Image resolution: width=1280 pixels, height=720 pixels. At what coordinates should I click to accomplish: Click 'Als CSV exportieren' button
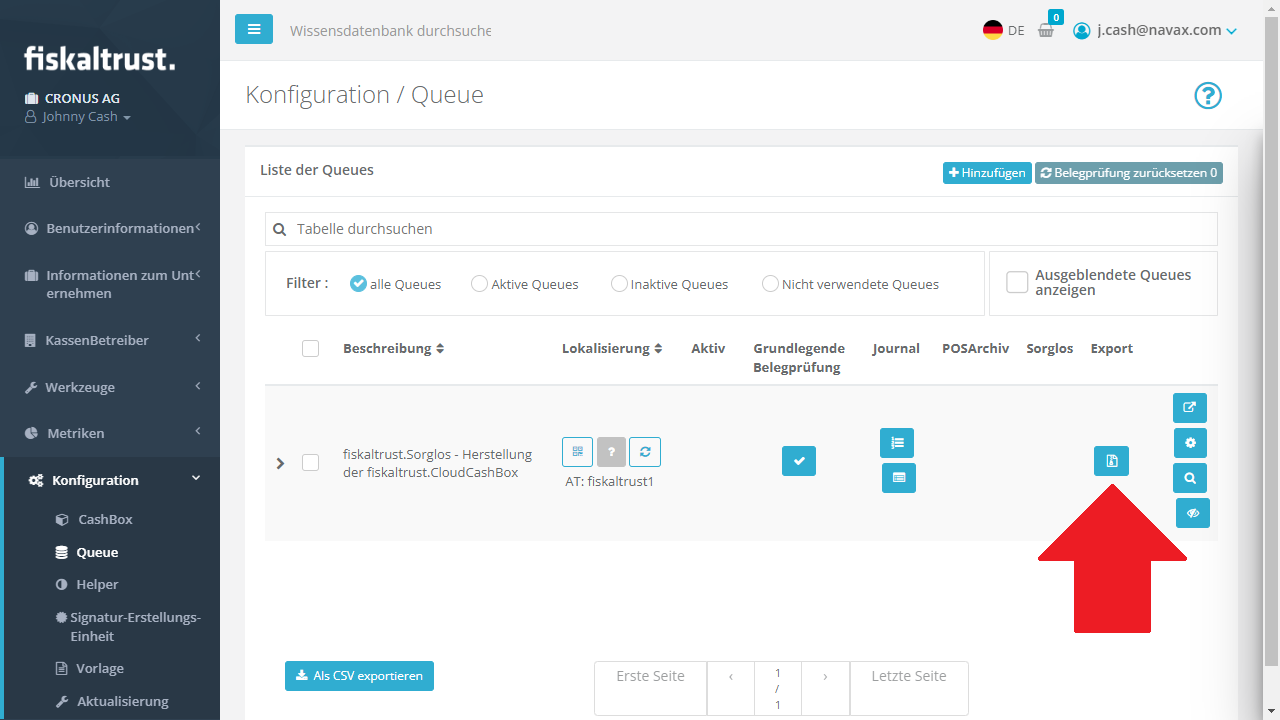pos(359,676)
